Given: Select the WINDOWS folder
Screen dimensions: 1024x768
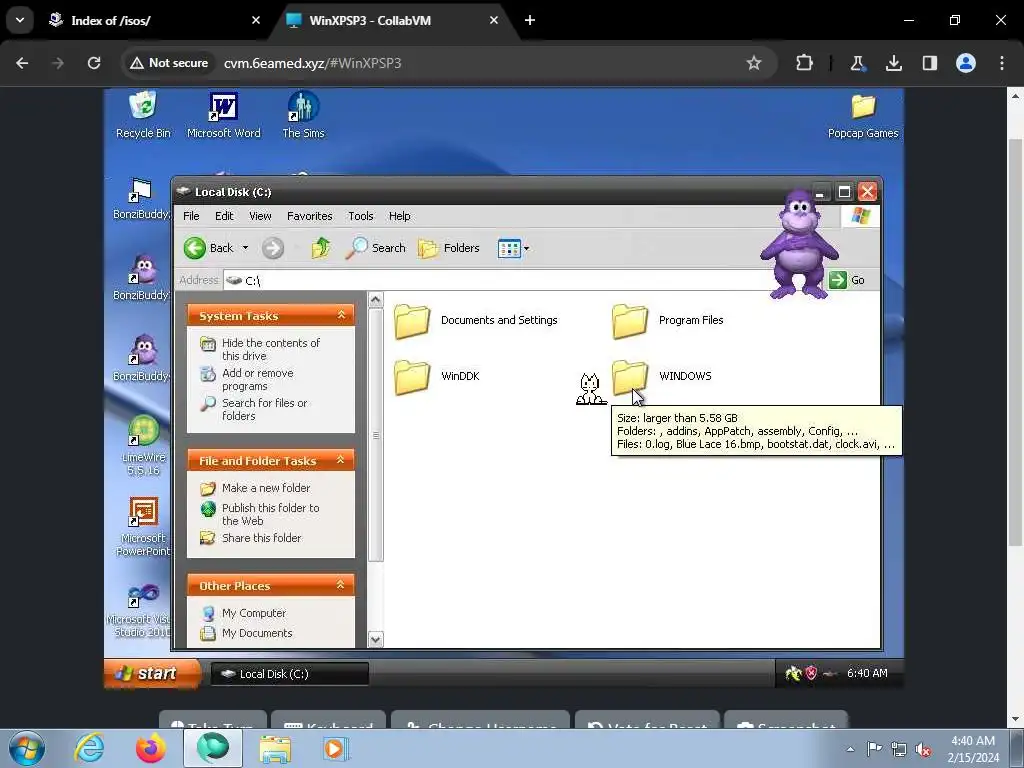Looking at the screenshot, I should 662,376.
